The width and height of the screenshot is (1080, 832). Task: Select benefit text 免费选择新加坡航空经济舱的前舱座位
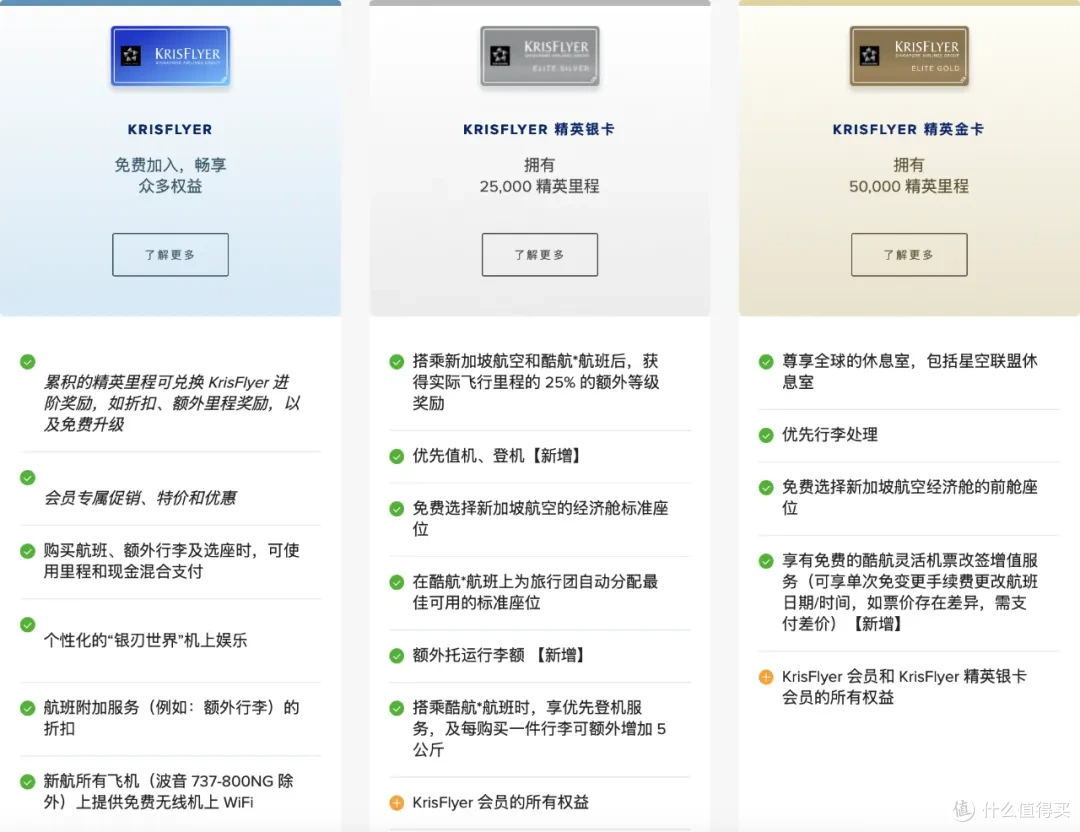[x=909, y=497]
